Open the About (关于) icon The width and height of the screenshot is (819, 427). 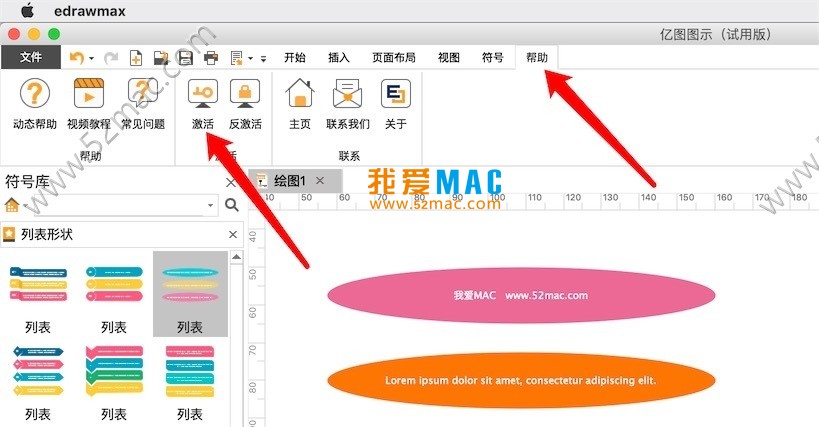click(x=395, y=94)
